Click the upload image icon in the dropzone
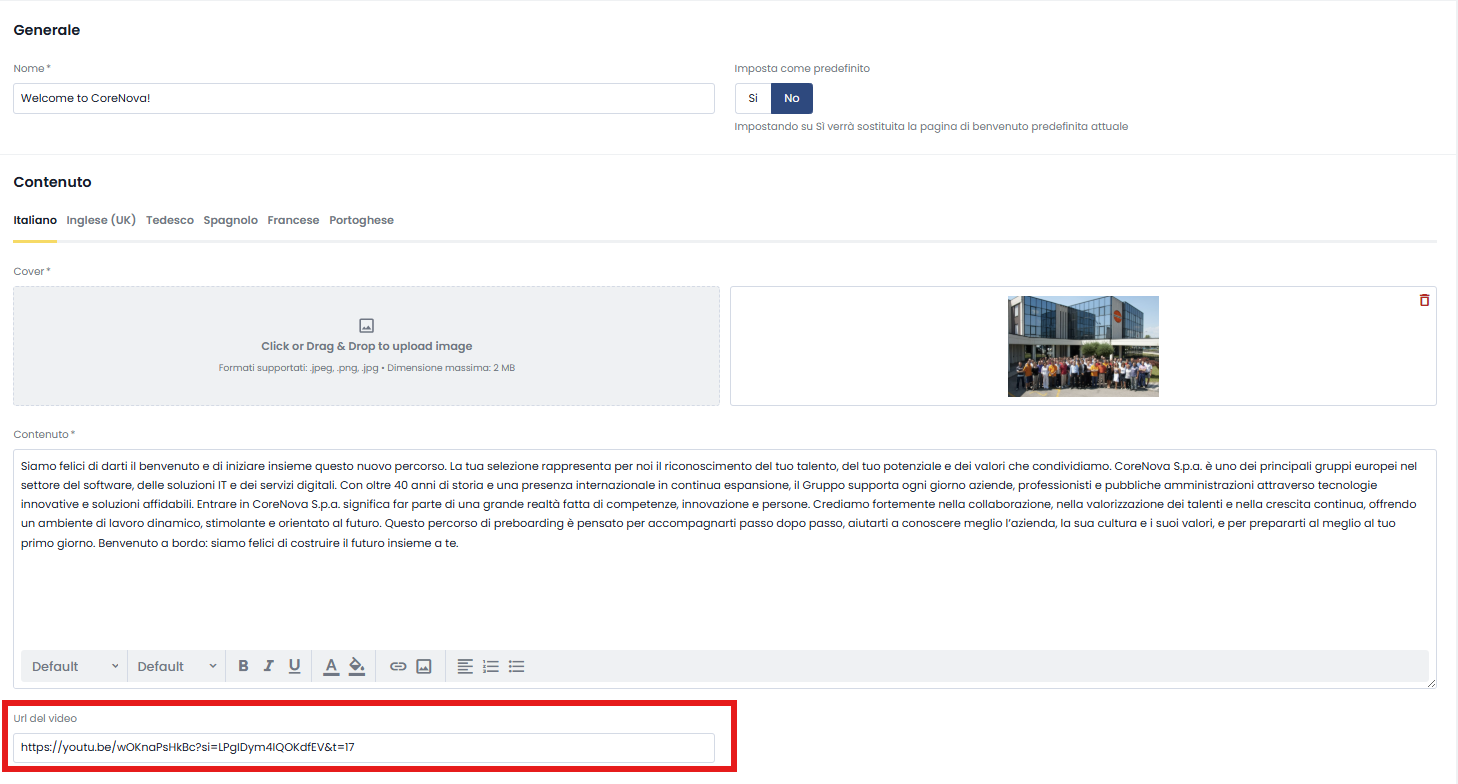 coord(366,325)
